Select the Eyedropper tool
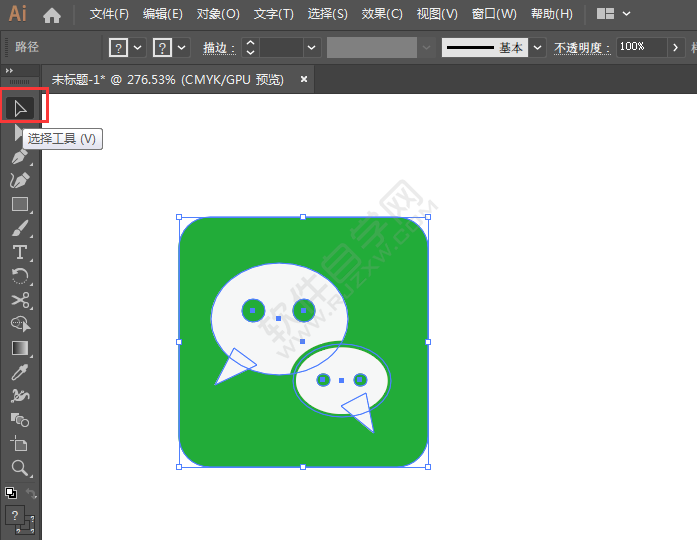This screenshot has height=540, width=697. [20, 372]
